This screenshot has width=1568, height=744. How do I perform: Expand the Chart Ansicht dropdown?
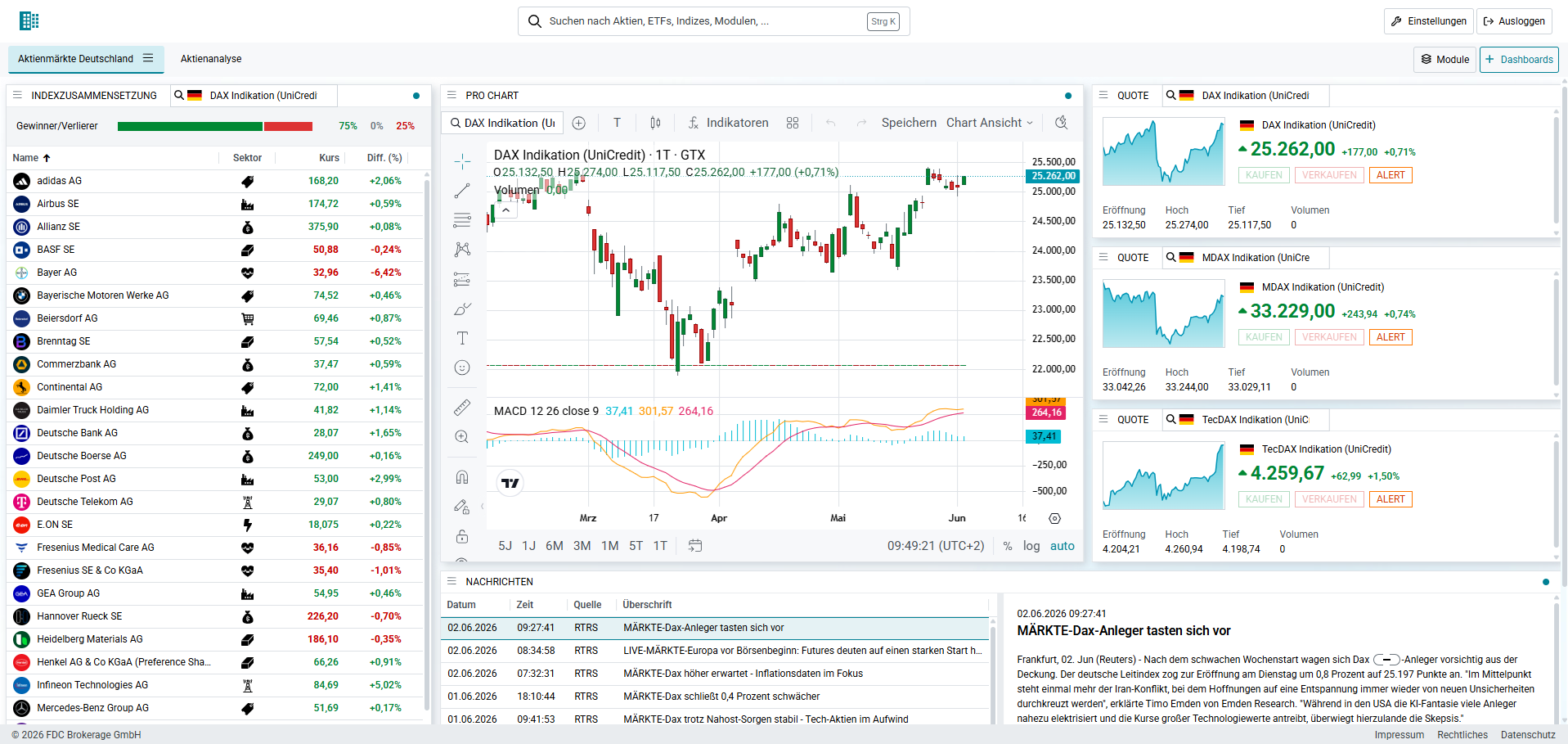coord(990,123)
